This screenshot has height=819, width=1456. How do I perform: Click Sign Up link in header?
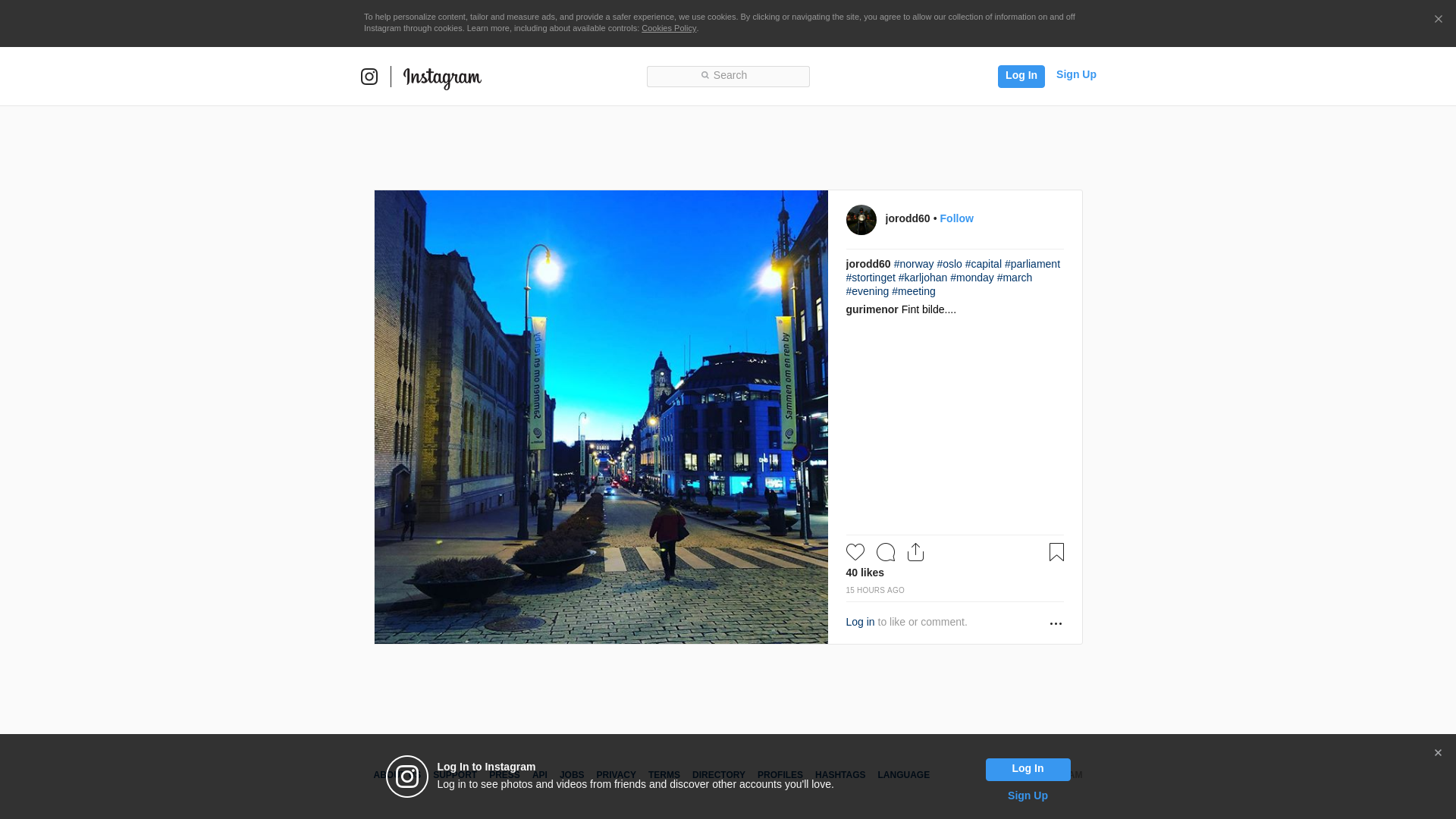coord(1076,74)
